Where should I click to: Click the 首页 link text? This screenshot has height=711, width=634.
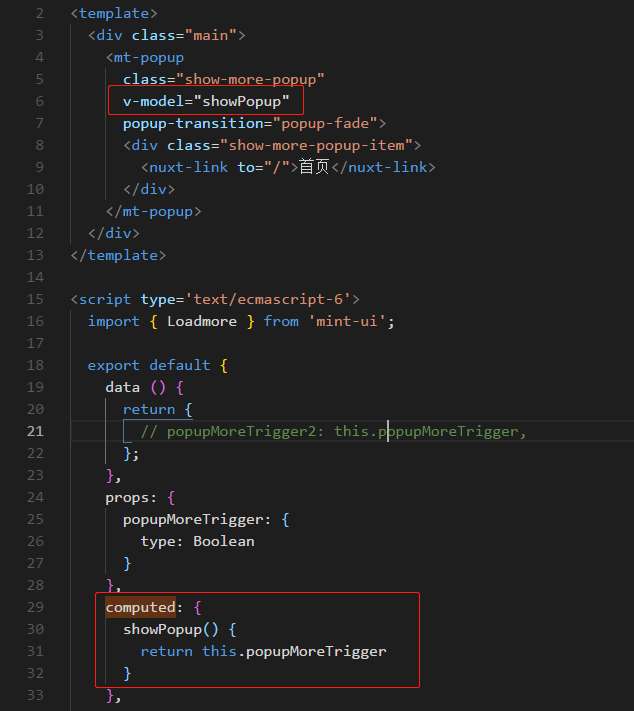tap(314, 167)
